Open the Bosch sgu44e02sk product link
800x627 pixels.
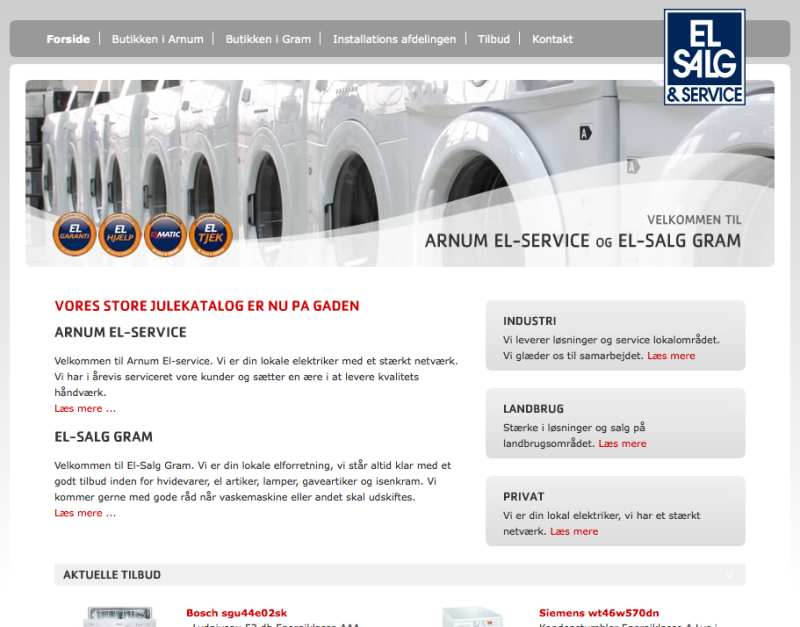238,612
